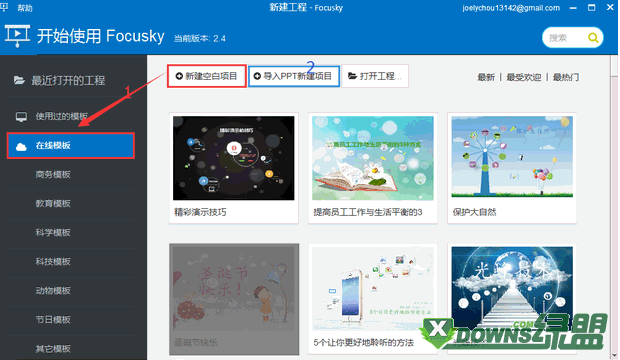Select 其它模板 category
The width and height of the screenshot is (620, 360).
tap(53, 349)
